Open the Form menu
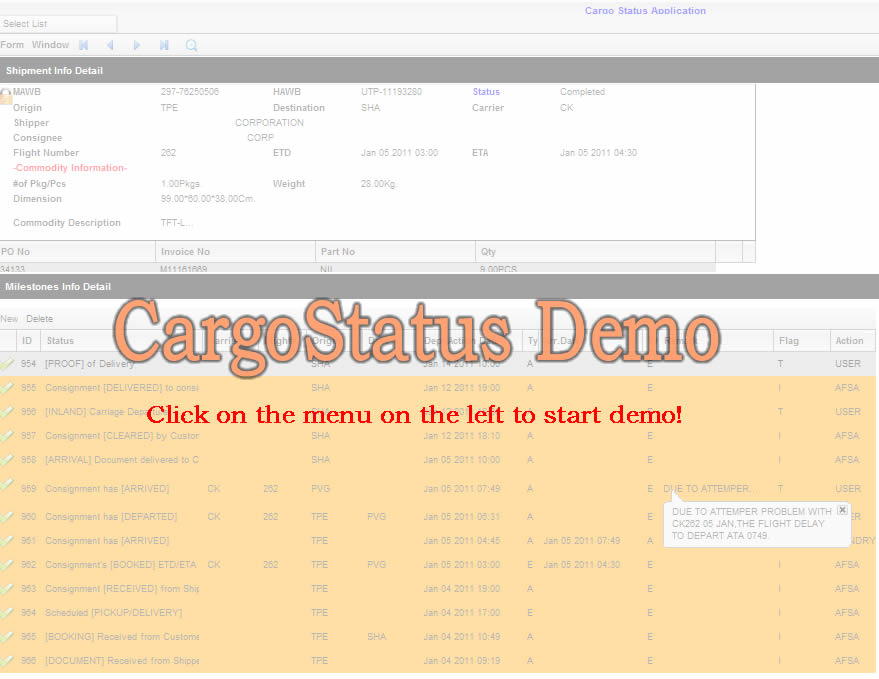This screenshot has width=879, height=679. click(x=12, y=45)
